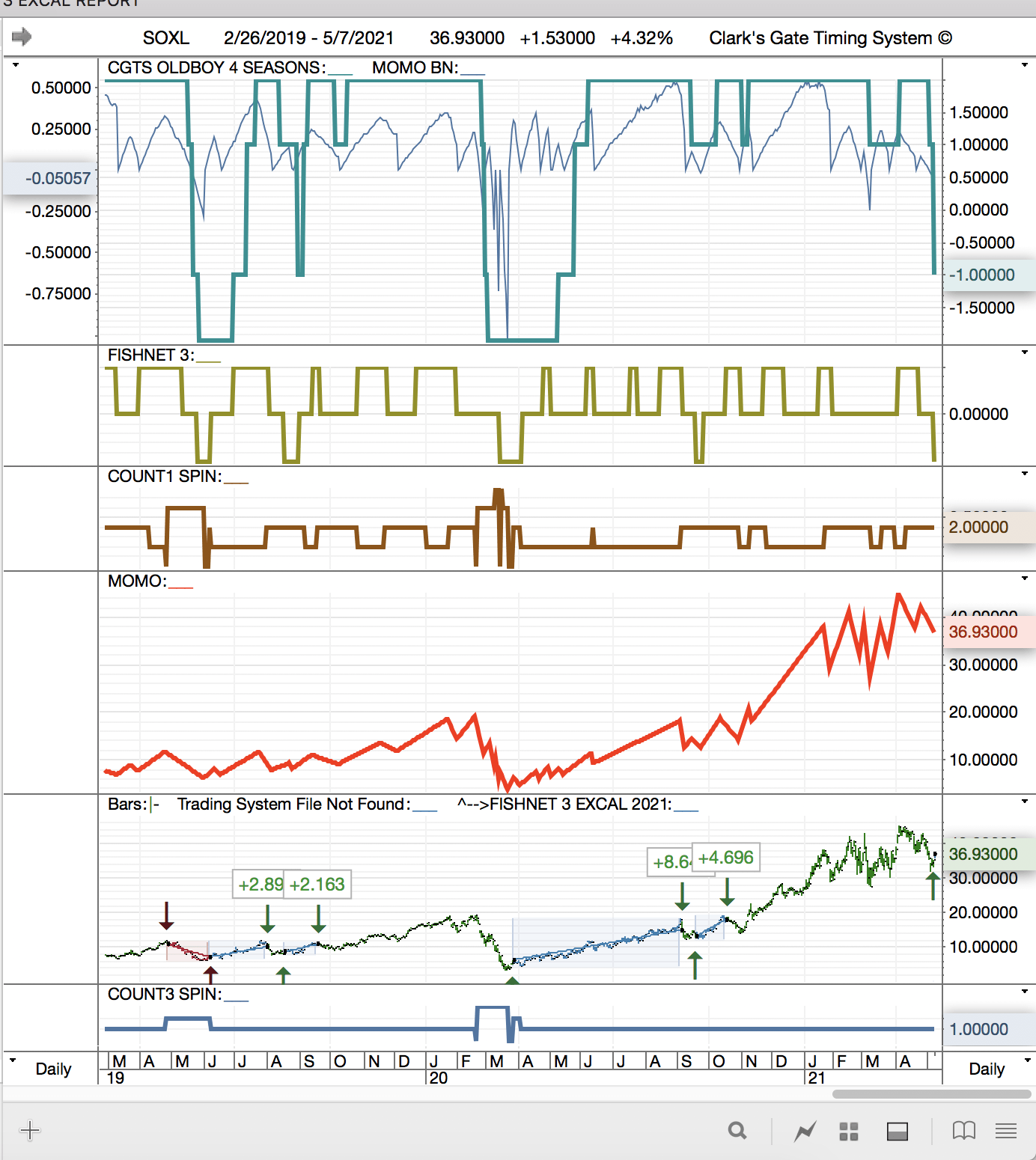Click the +8.6 trade profit label

671,862
